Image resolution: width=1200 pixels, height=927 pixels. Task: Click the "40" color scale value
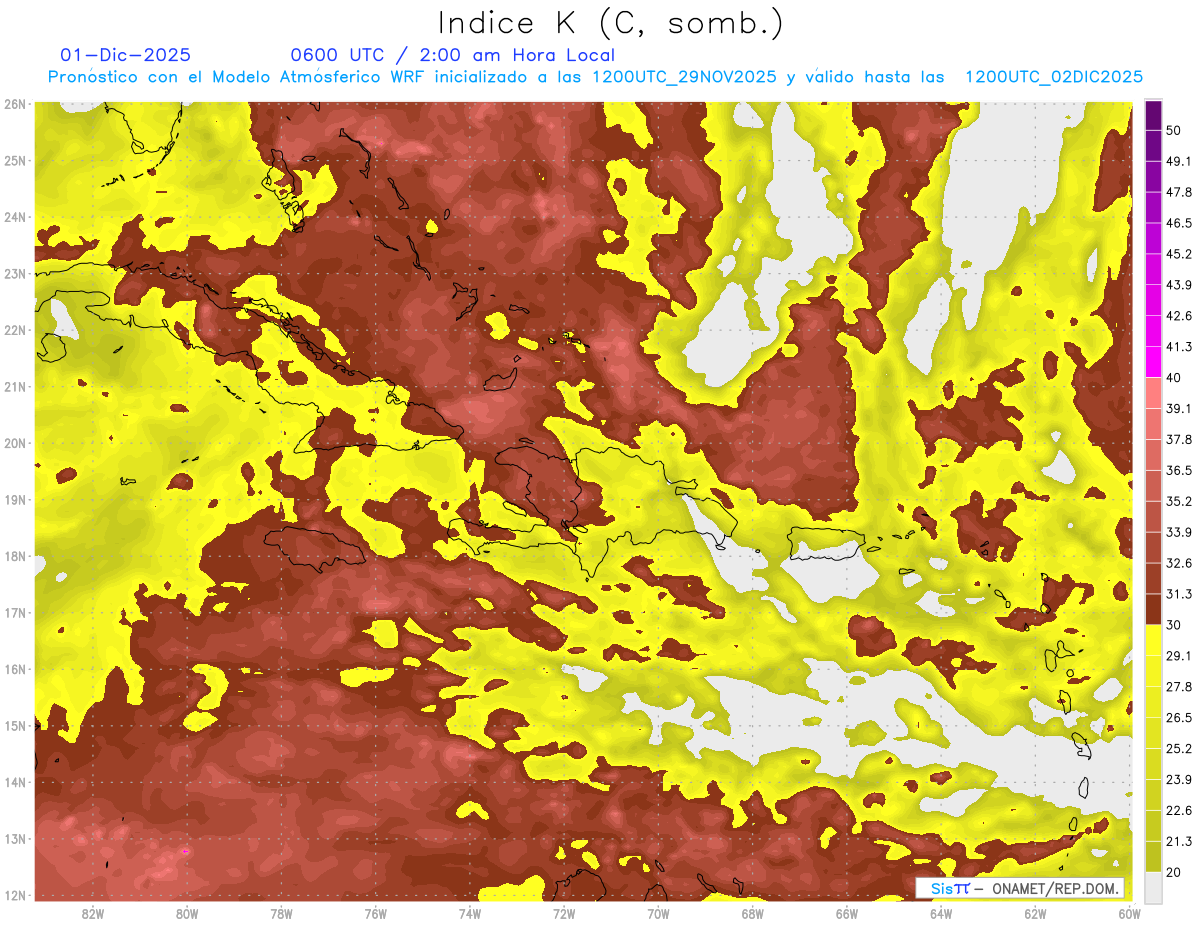coord(1174,378)
